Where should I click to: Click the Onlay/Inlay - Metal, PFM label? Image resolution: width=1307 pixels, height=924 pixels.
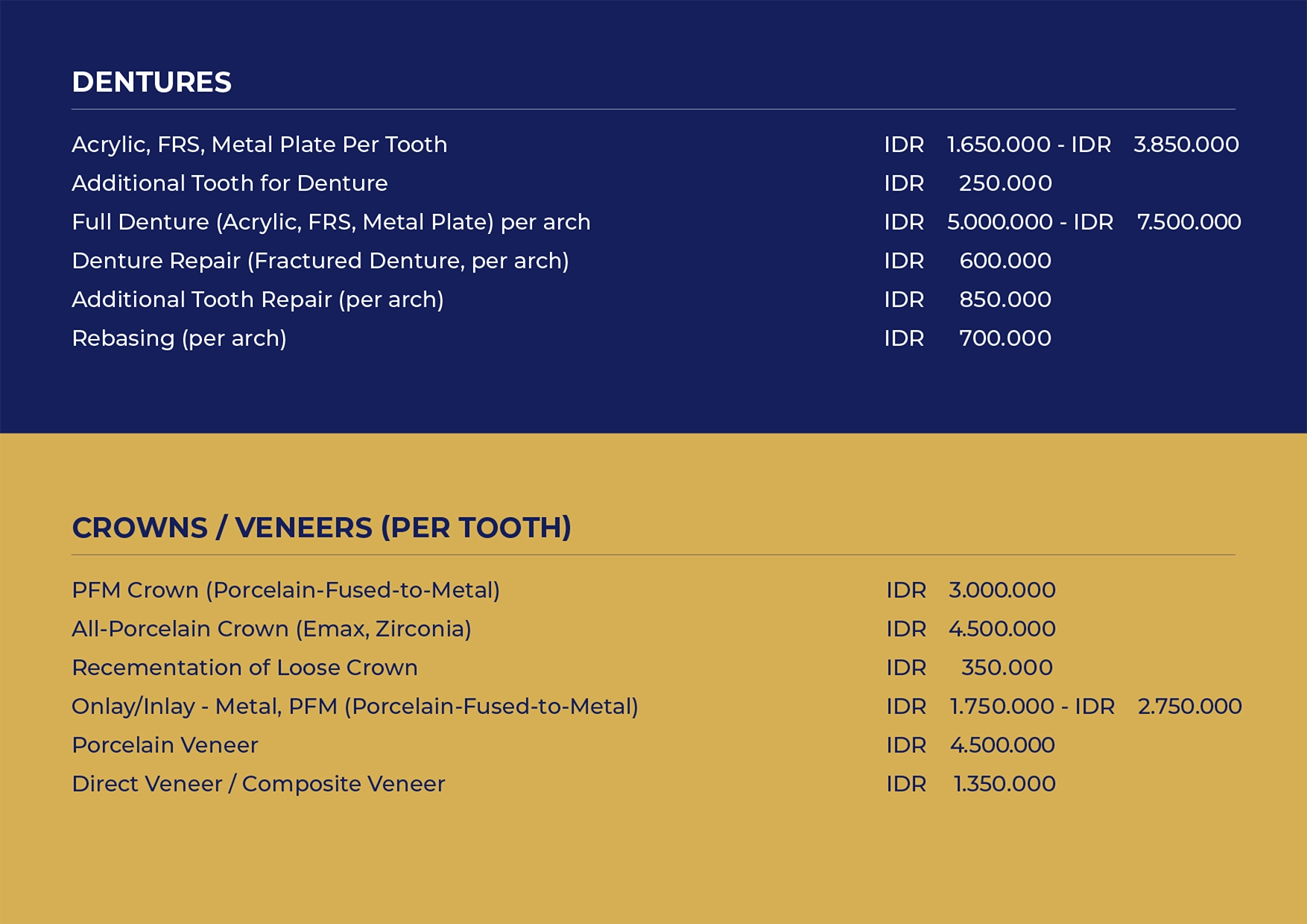click(x=355, y=706)
